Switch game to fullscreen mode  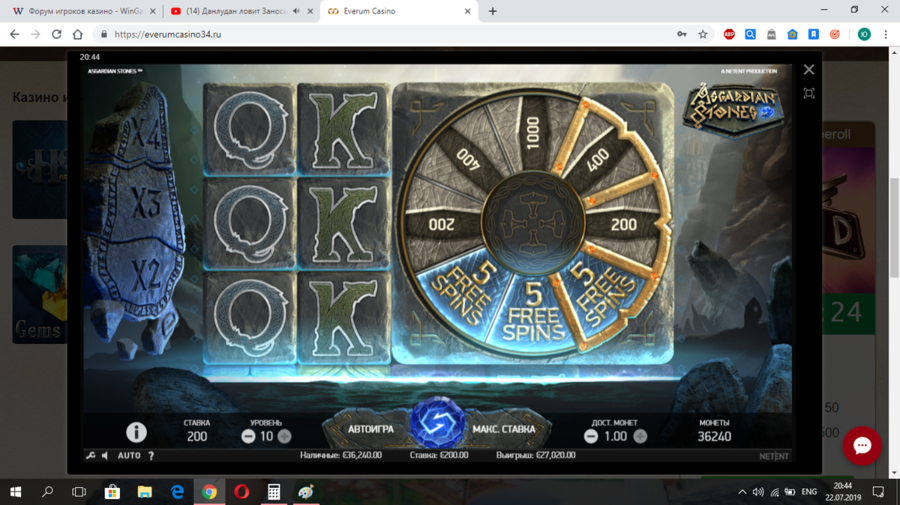coord(809,93)
